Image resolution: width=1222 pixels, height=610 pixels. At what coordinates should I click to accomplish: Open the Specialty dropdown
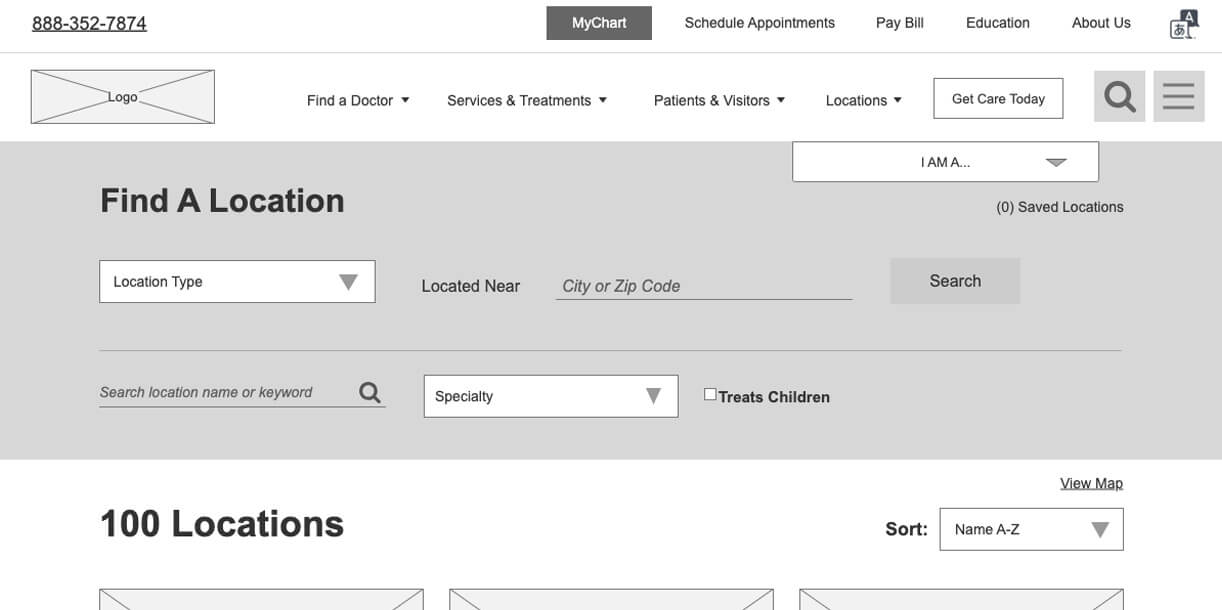click(550, 396)
